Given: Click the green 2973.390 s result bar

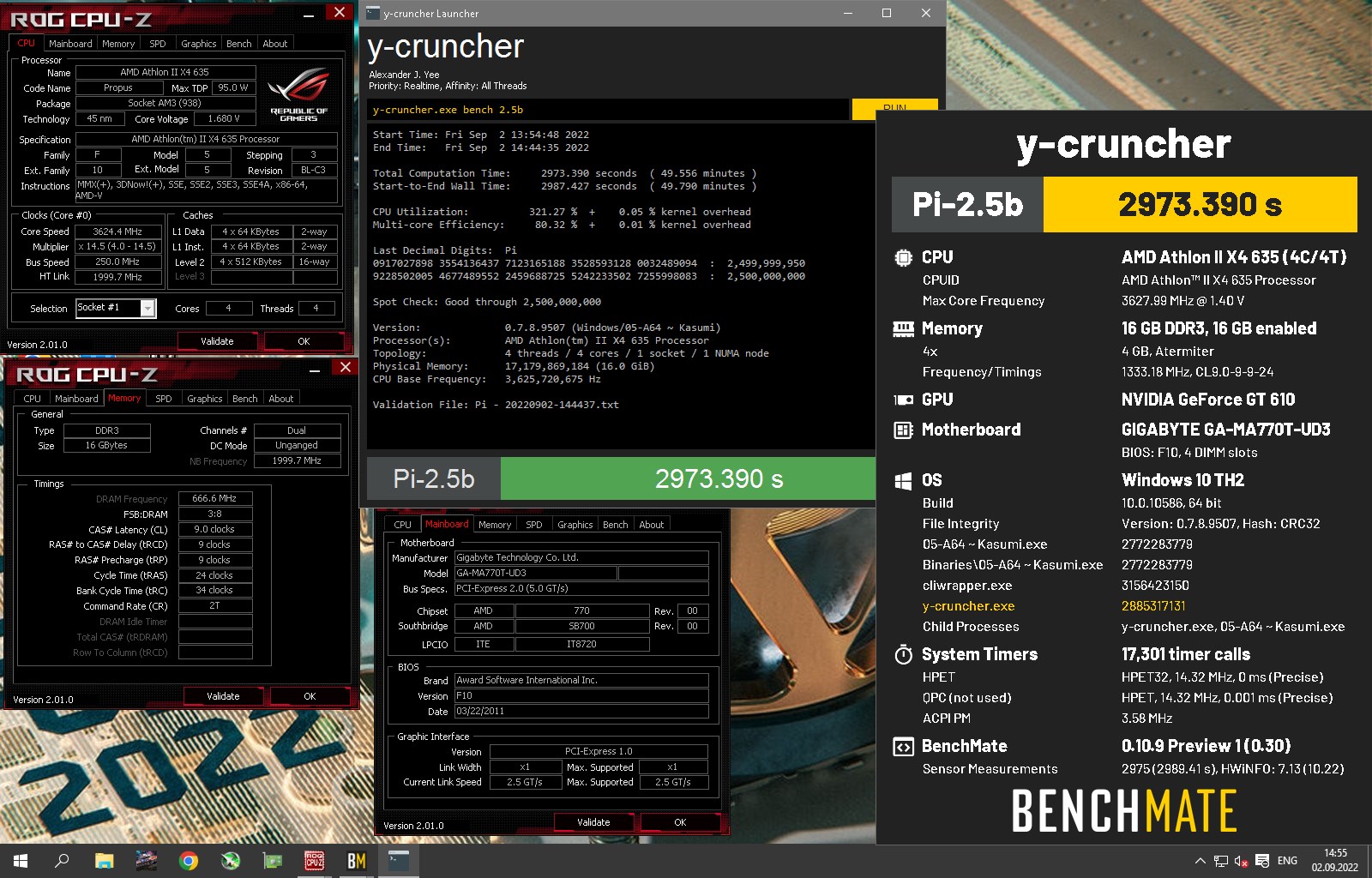Looking at the screenshot, I should 688,478.
